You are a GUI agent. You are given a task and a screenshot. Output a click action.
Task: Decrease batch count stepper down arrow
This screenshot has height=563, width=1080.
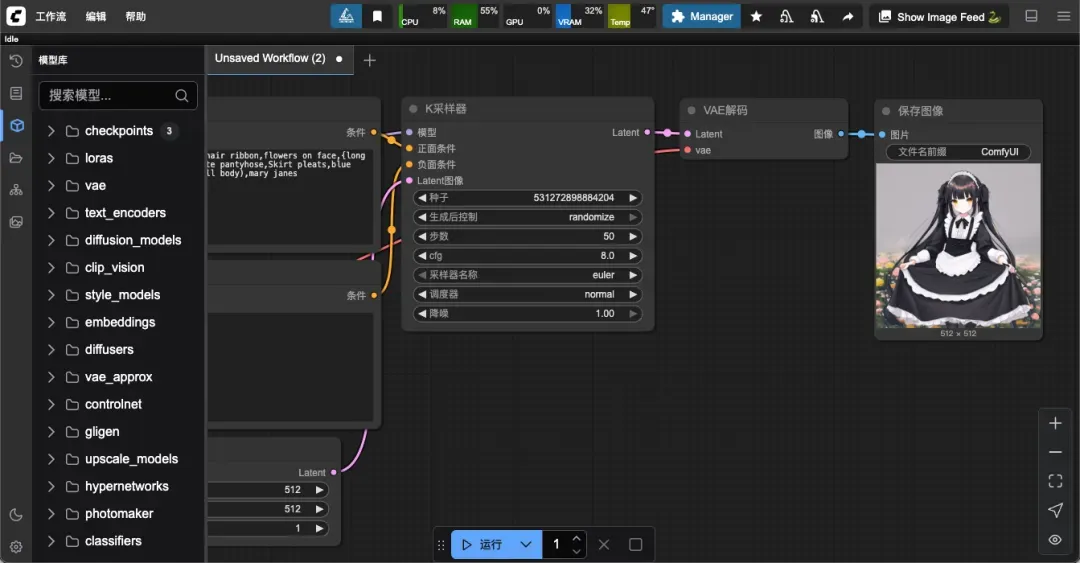(x=577, y=551)
